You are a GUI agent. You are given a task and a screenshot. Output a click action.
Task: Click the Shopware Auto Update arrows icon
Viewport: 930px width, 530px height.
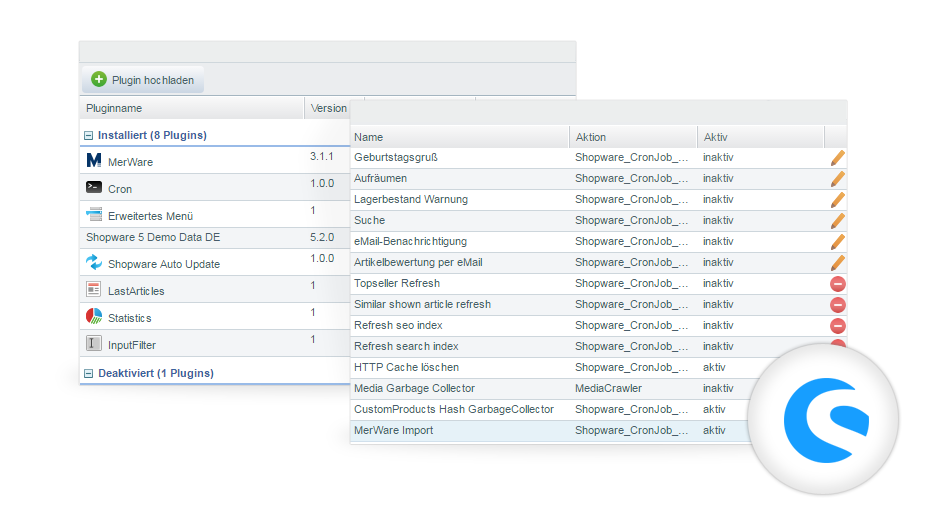click(x=94, y=262)
